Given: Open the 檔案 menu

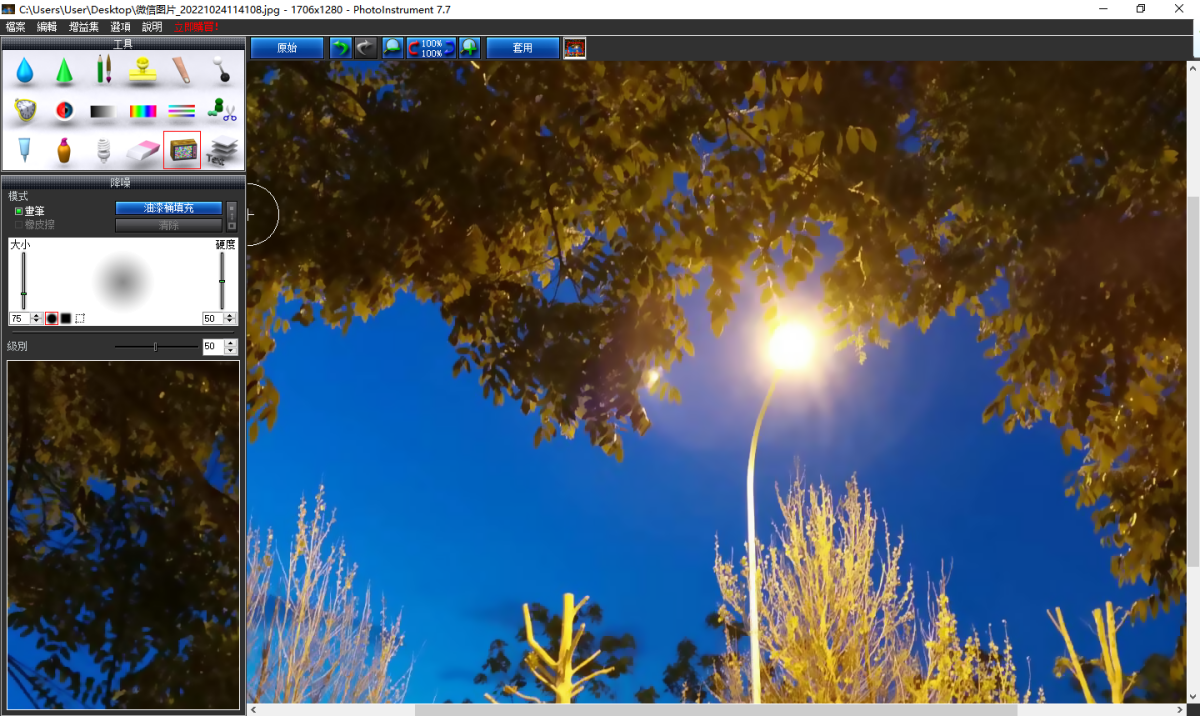Looking at the screenshot, I should click(x=16, y=27).
